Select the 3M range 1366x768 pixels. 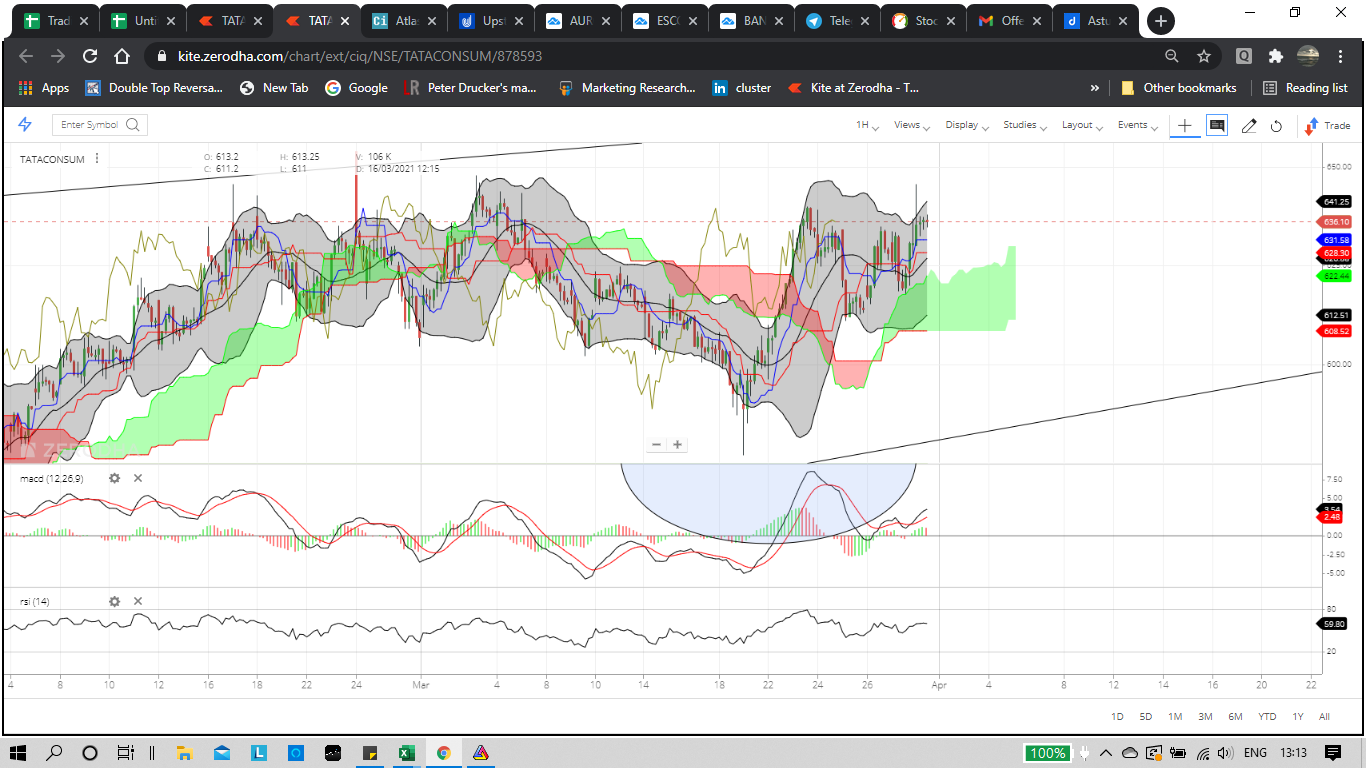[1205, 716]
